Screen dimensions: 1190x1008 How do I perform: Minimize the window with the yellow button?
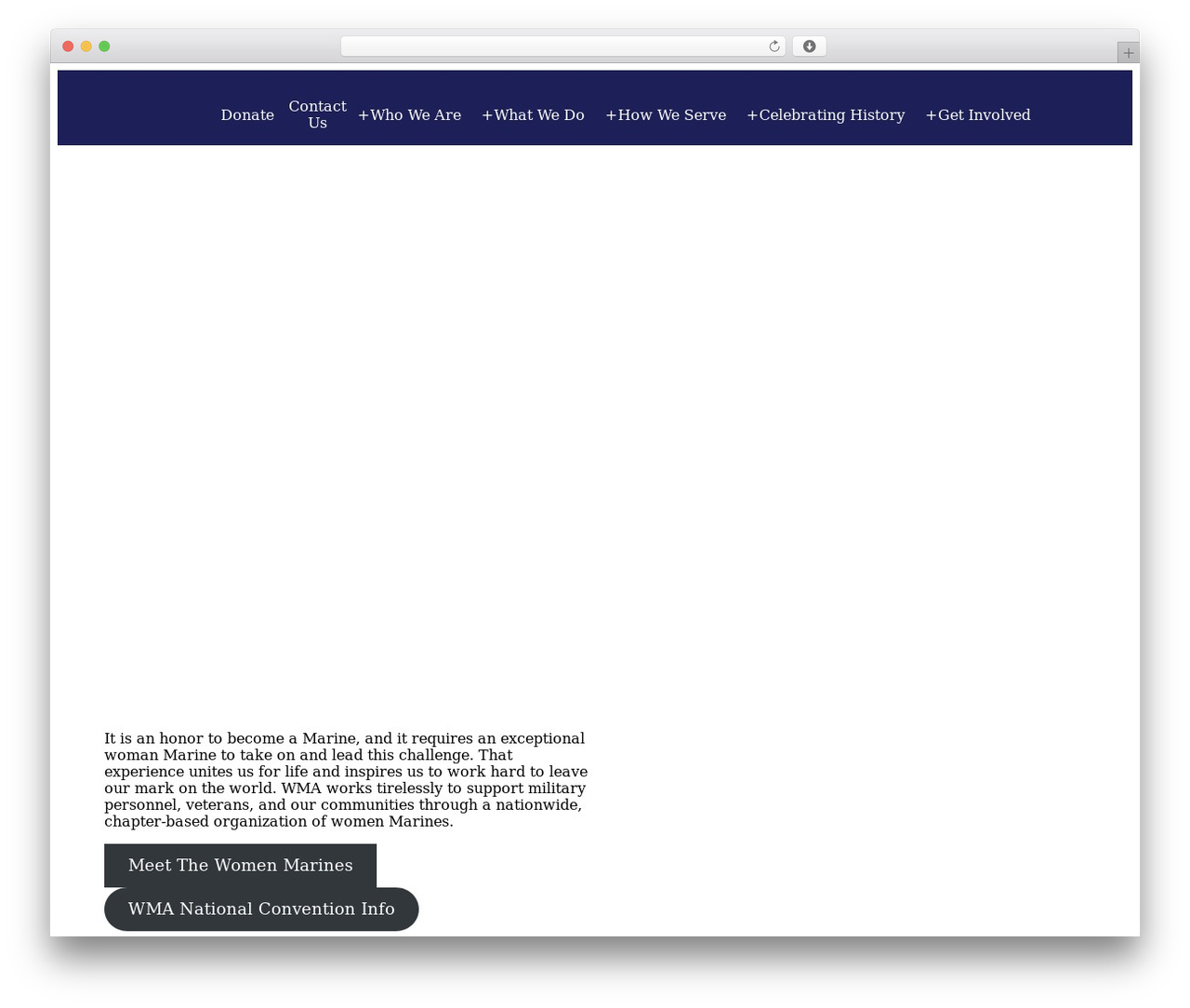coord(86,46)
